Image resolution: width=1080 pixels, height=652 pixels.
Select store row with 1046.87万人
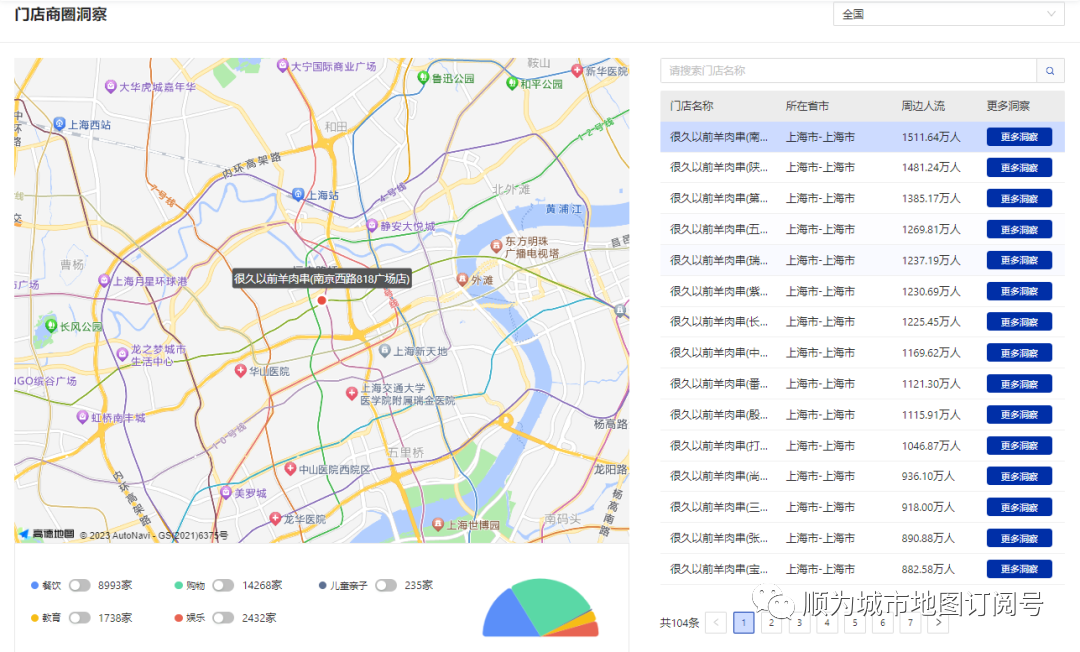point(862,445)
